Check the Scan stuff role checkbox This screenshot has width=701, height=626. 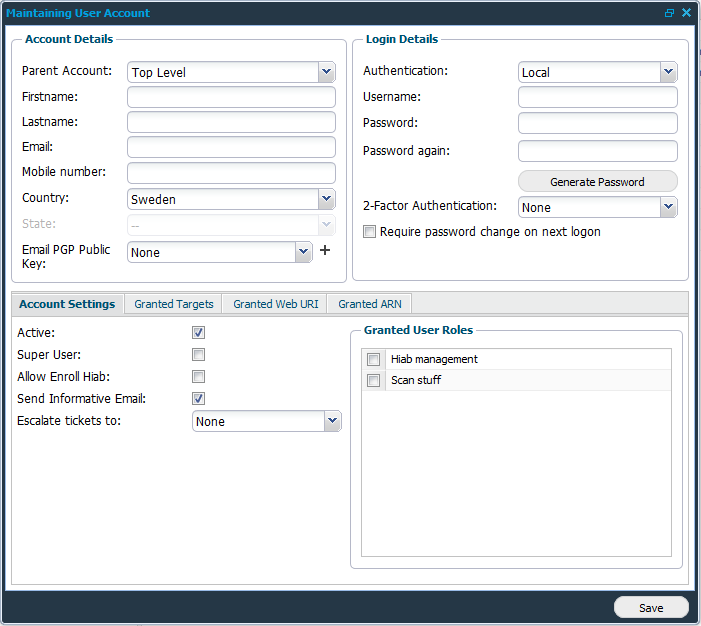(373, 380)
